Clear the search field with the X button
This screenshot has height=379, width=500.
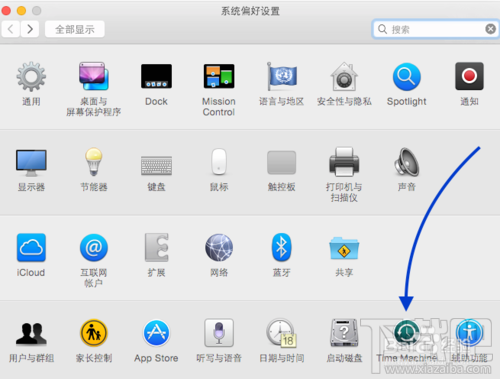pos(490,29)
